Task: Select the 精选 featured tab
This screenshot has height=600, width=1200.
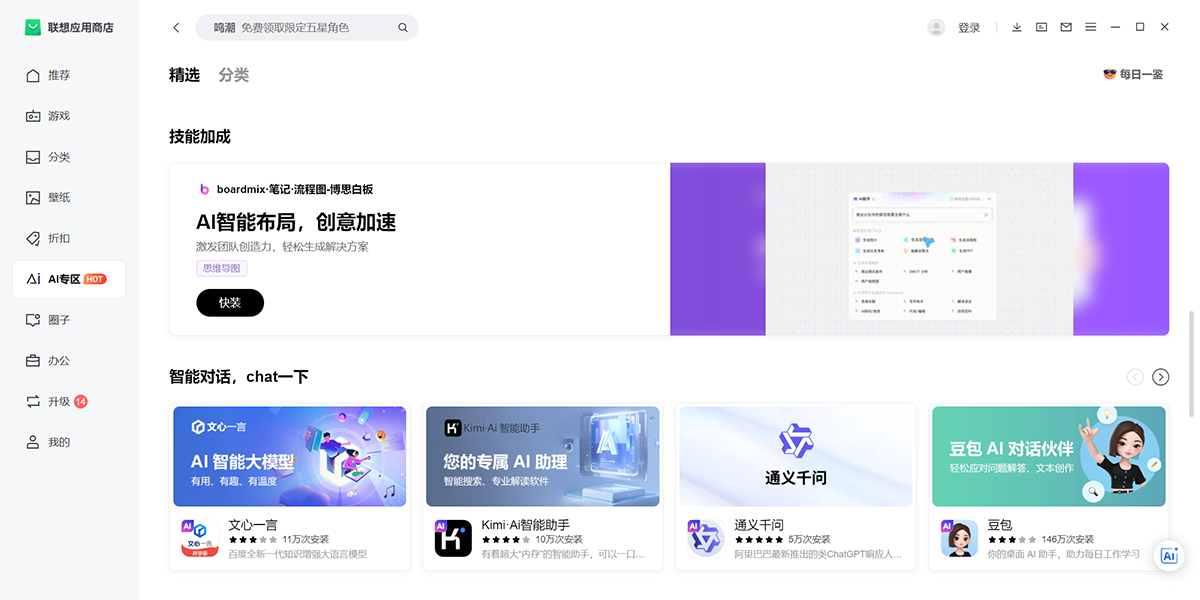Action: click(x=185, y=74)
